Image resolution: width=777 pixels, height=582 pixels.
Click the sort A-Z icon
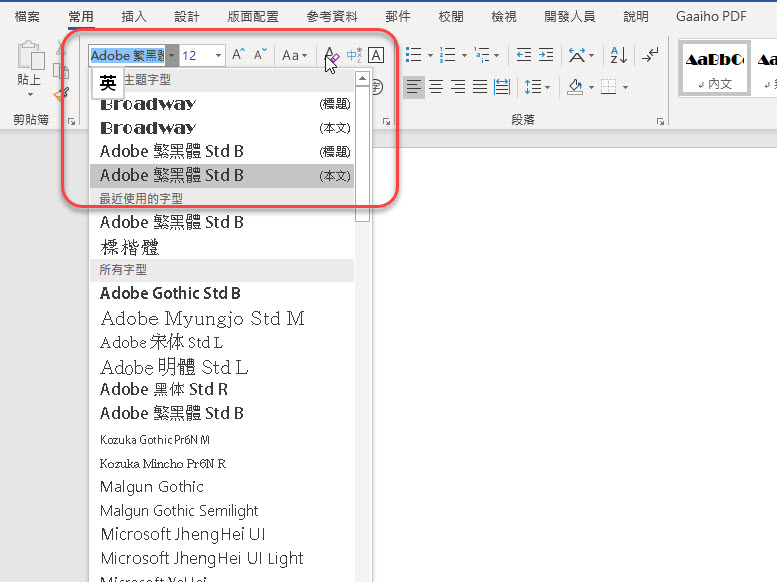pyautogui.click(x=618, y=55)
